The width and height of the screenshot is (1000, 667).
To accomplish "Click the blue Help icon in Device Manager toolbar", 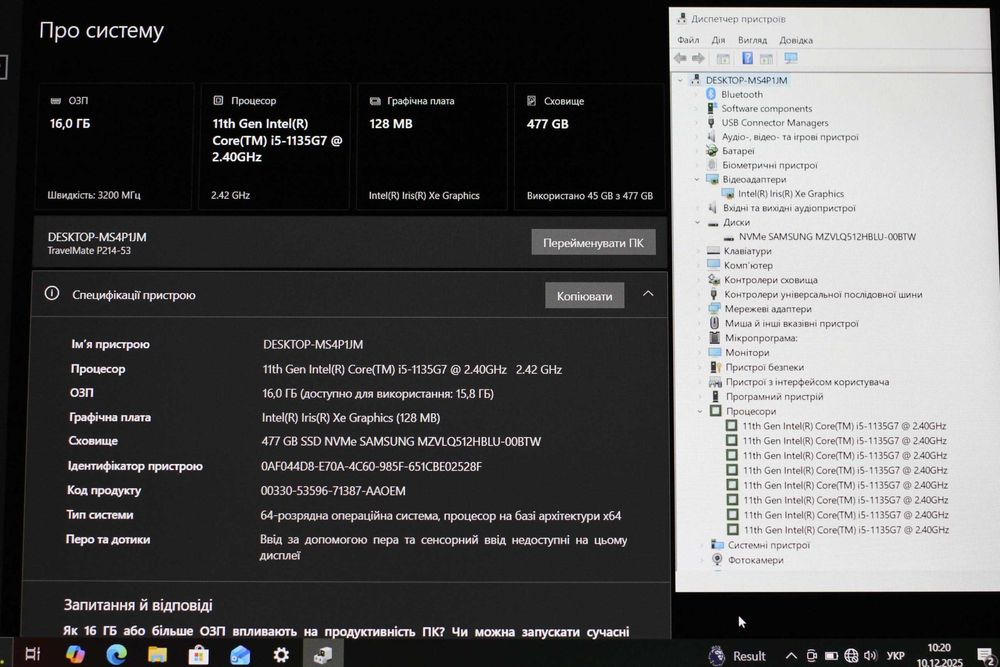I will (x=747, y=59).
